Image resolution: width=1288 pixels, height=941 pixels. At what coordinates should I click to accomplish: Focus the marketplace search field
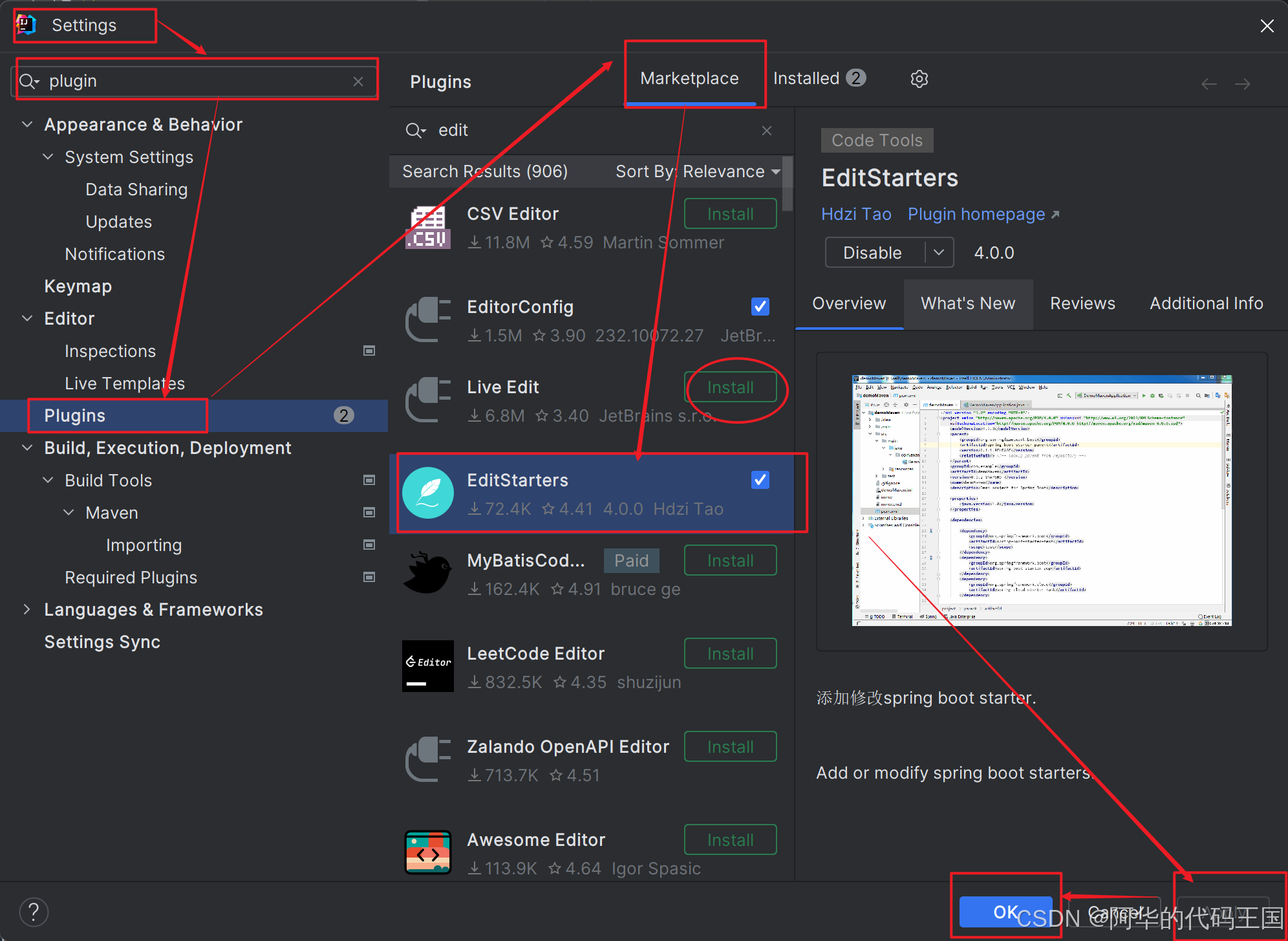[x=590, y=131]
